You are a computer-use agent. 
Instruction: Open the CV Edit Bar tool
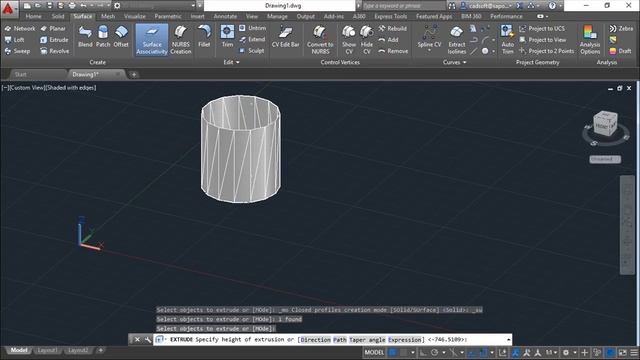tap(285, 37)
